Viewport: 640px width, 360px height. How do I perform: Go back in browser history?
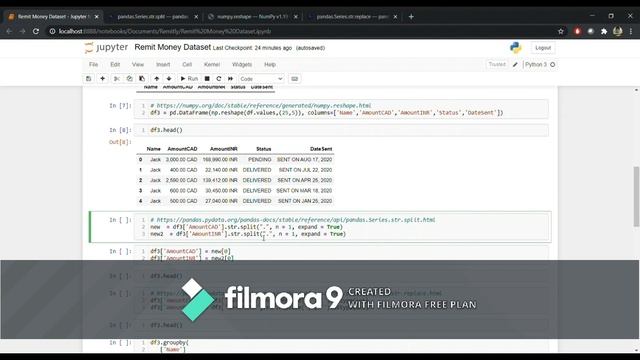pyautogui.click(x=9, y=31)
